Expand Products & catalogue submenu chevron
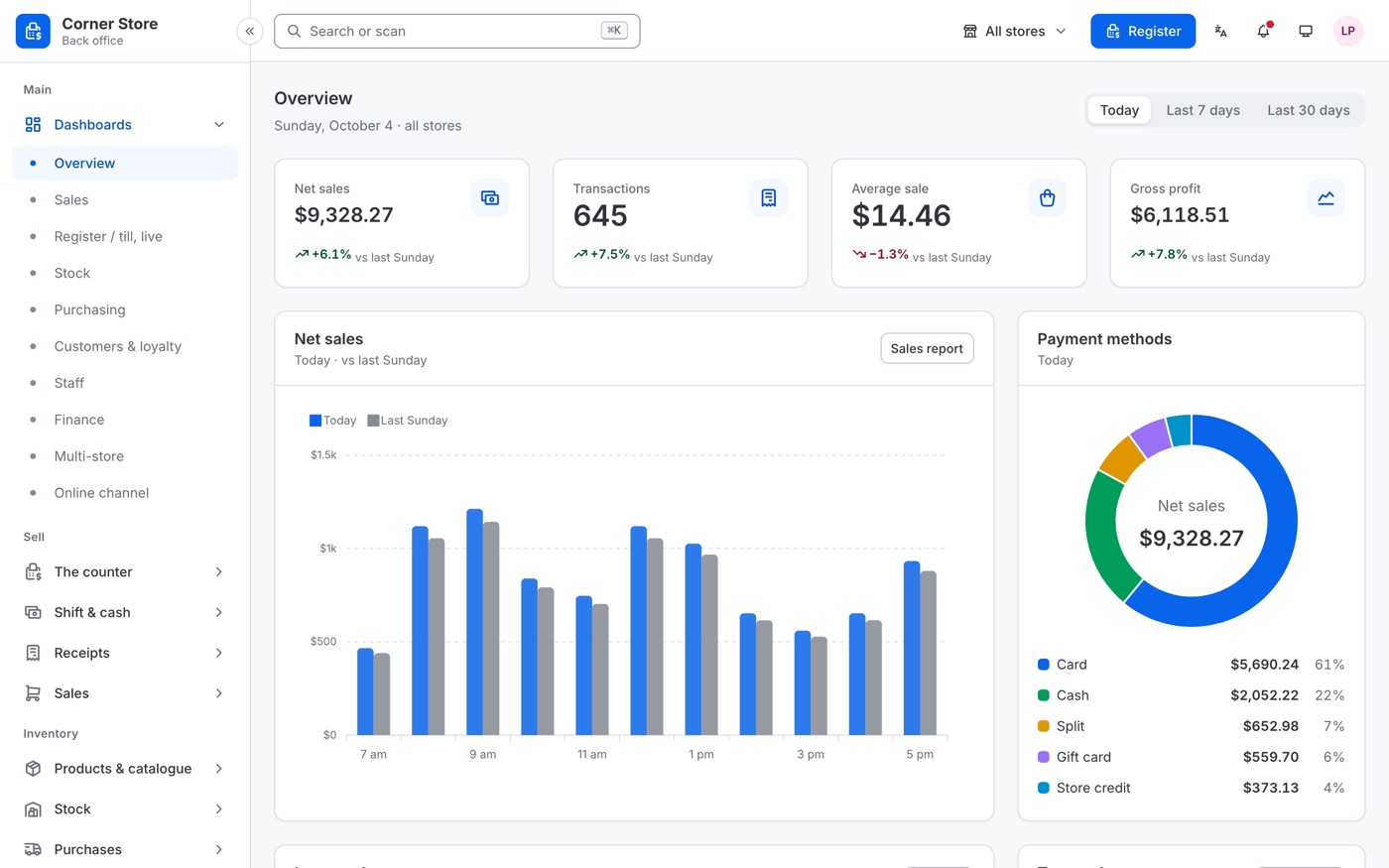1389x868 pixels. [219, 769]
